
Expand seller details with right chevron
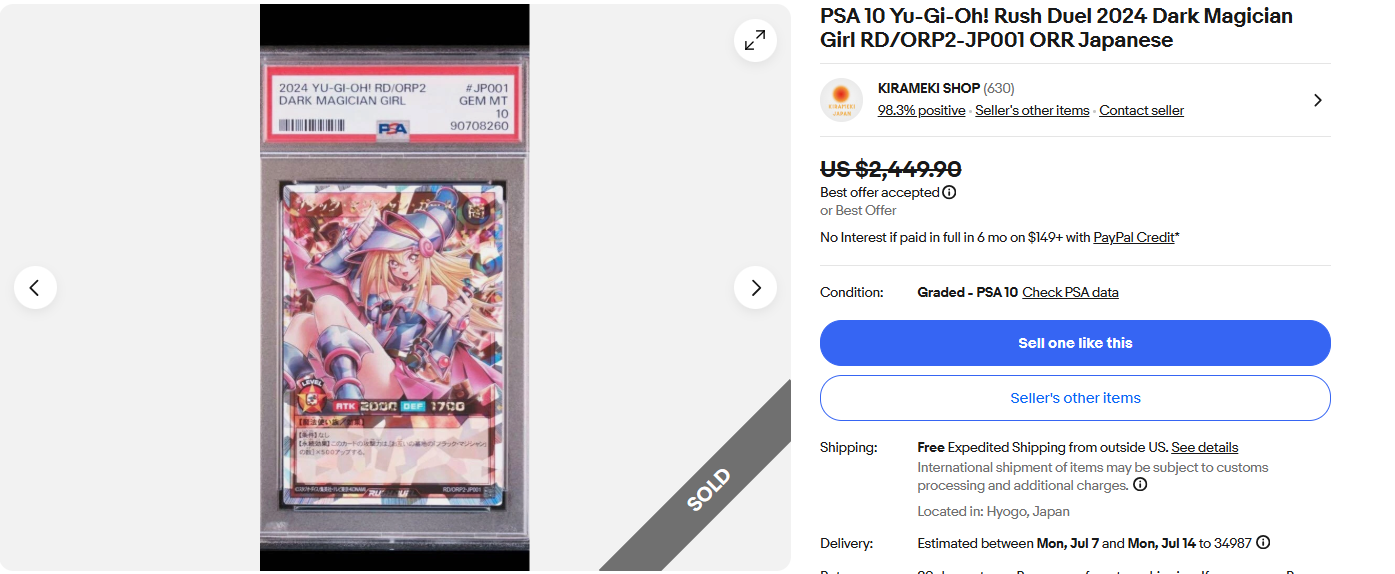1318,100
